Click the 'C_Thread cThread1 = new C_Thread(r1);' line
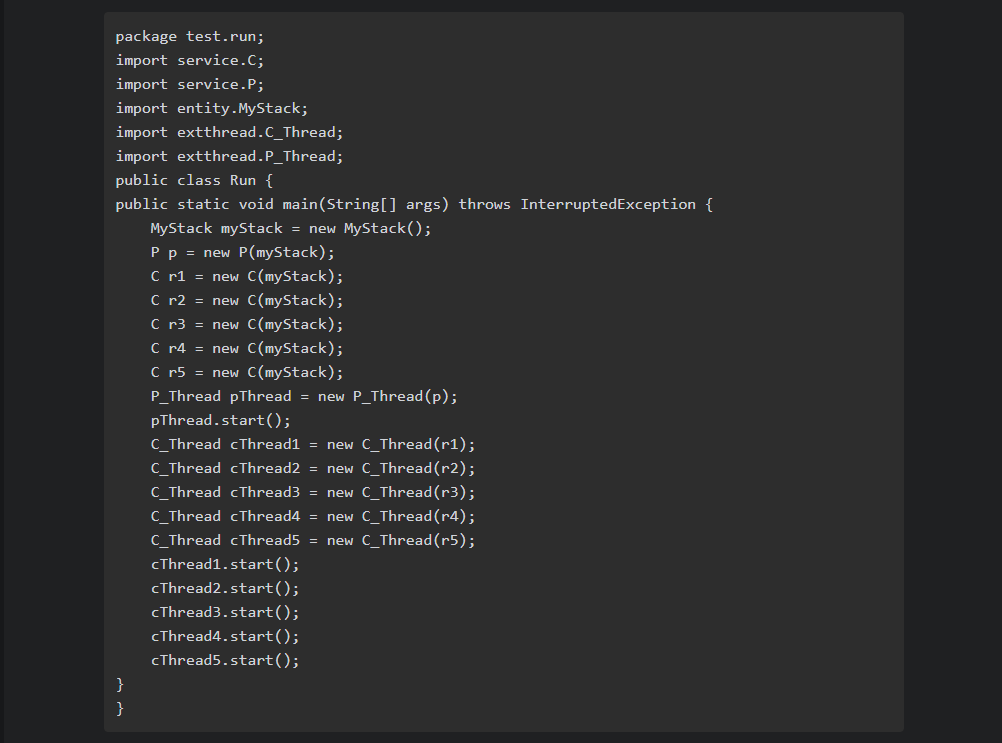Viewport: 1002px width, 743px height. (313, 445)
